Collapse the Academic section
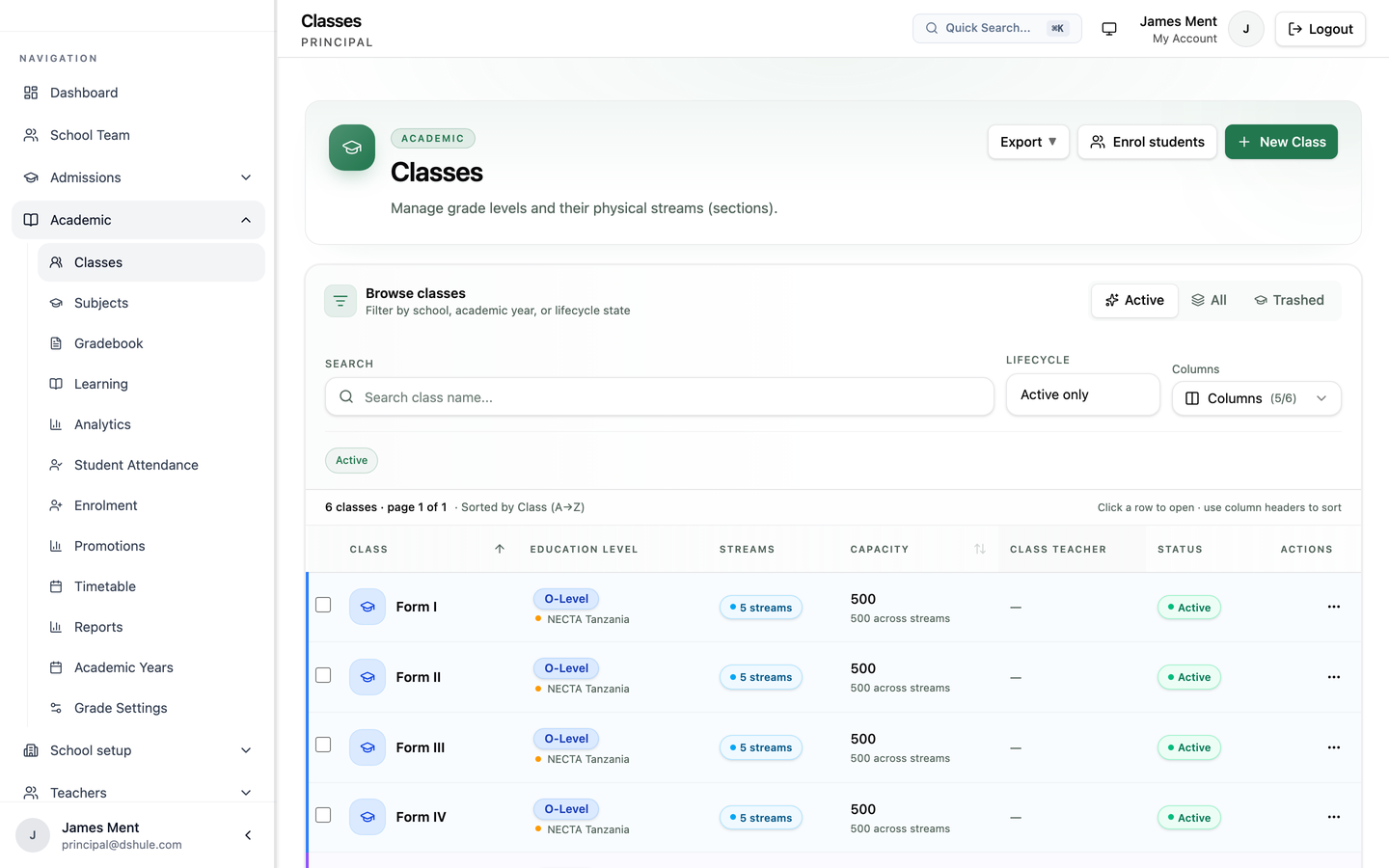Image resolution: width=1389 pixels, height=868 pixels. [x=138, y=220]
